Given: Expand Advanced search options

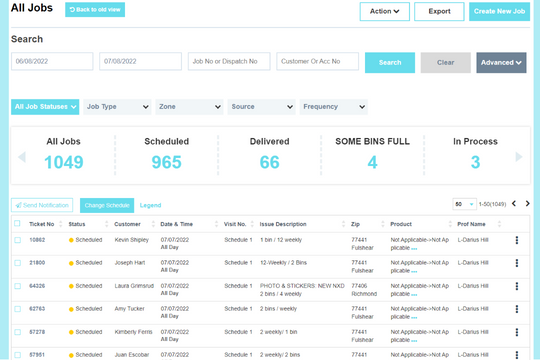Looking at the screenshot, I should click(x=501, y=62).
